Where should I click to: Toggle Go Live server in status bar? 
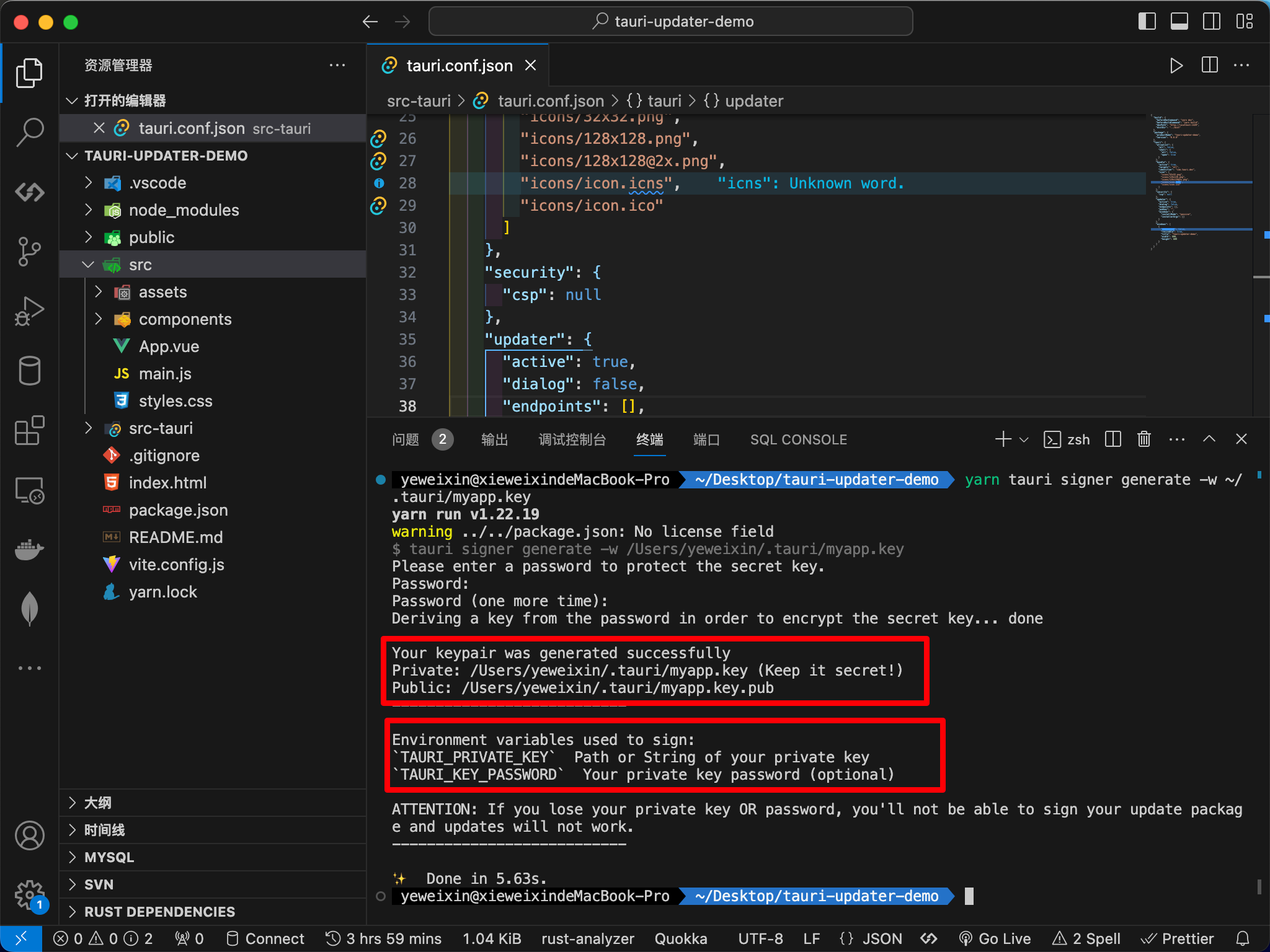[995, 938]
